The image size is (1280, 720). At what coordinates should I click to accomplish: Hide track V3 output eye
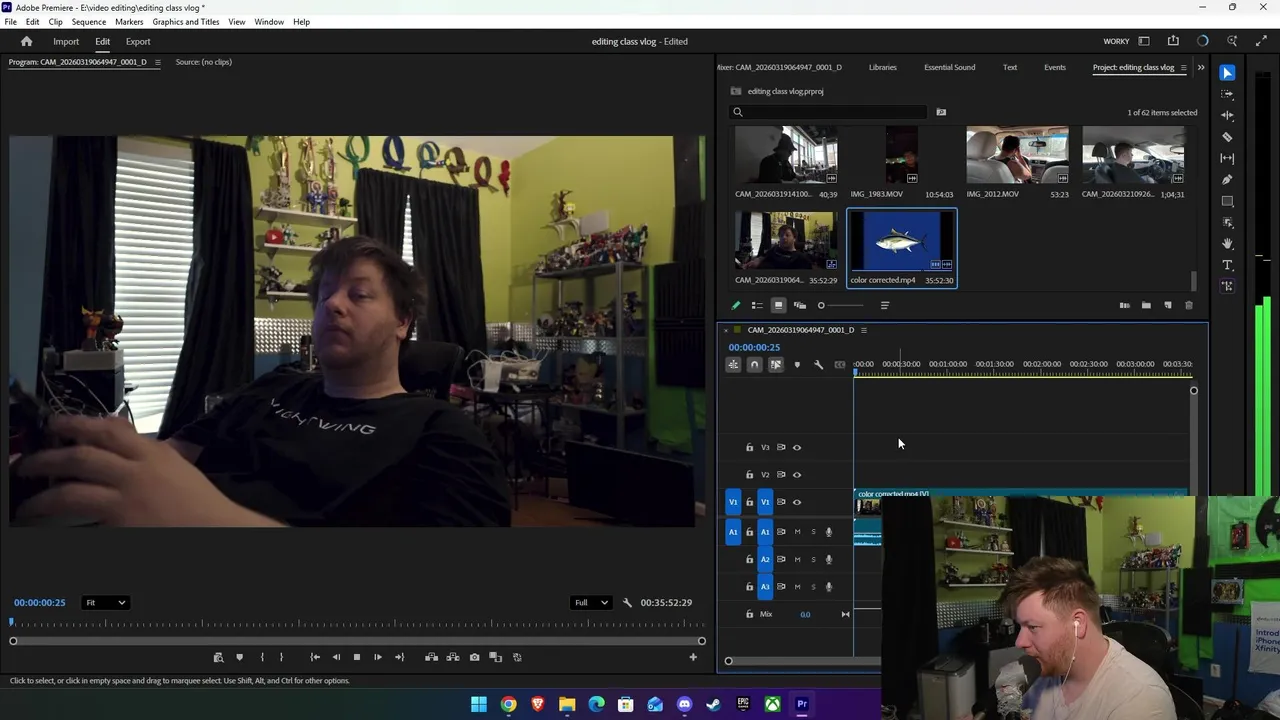pyautogui.click(x=797, y=447)
